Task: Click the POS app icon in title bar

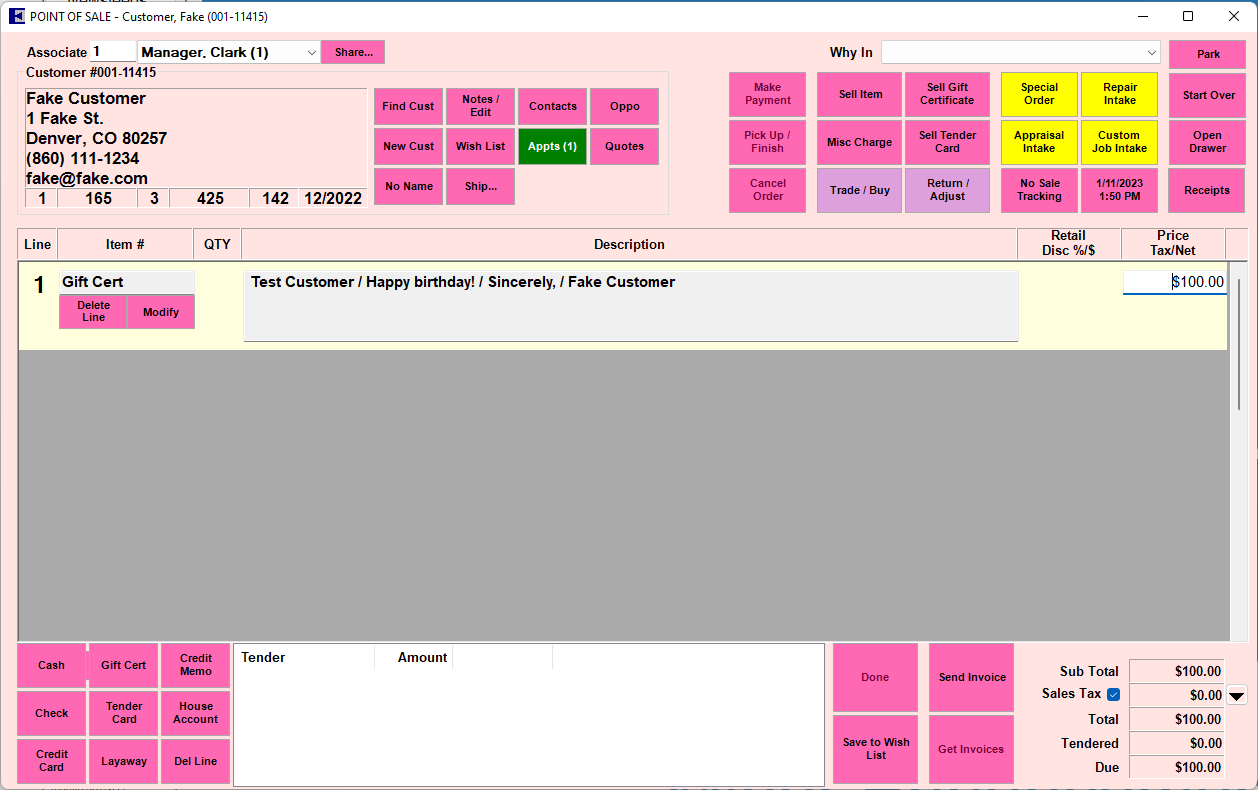Action: pos(16,16)
